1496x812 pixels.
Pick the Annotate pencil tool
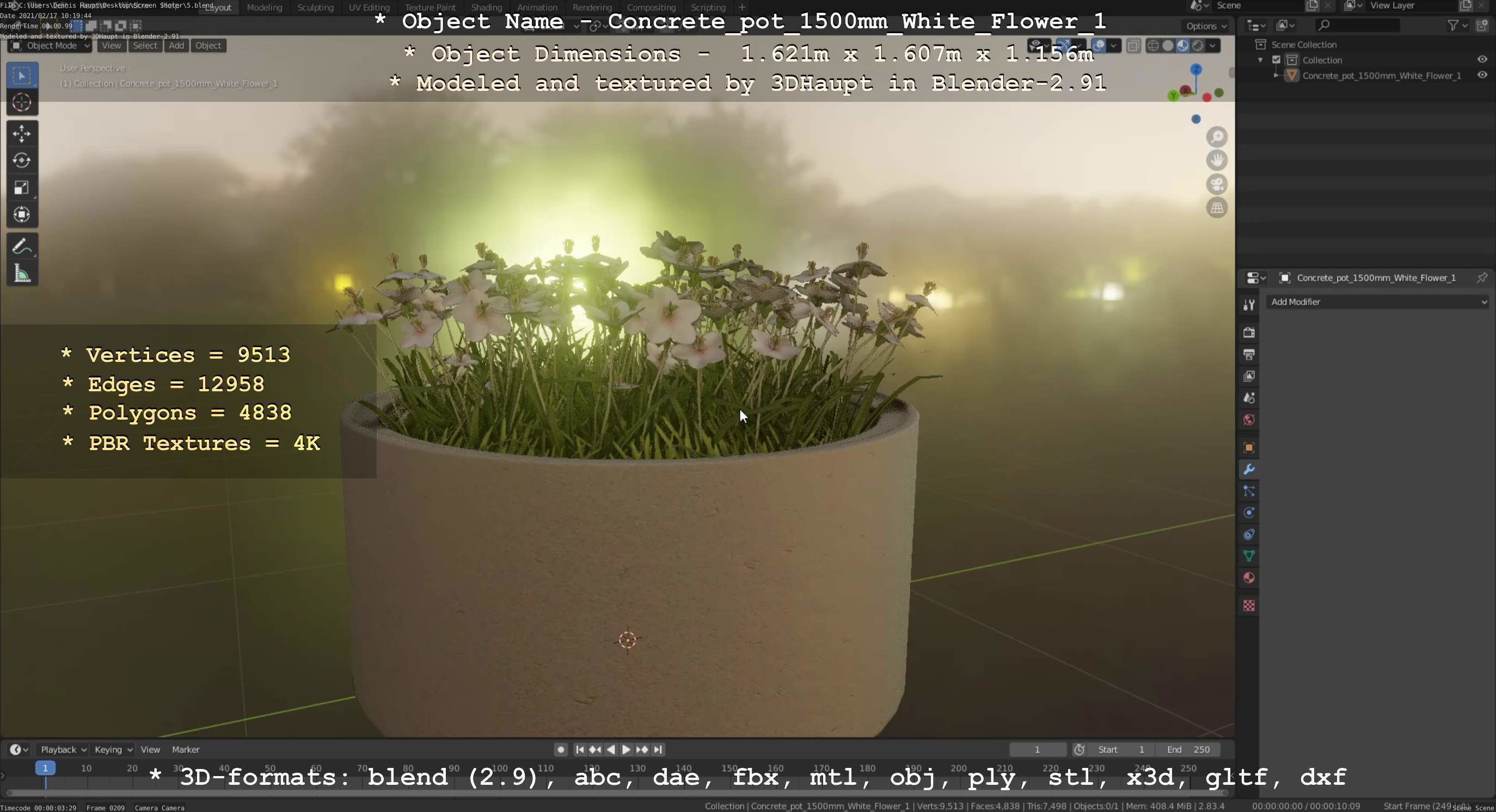(x=22, y=246)
